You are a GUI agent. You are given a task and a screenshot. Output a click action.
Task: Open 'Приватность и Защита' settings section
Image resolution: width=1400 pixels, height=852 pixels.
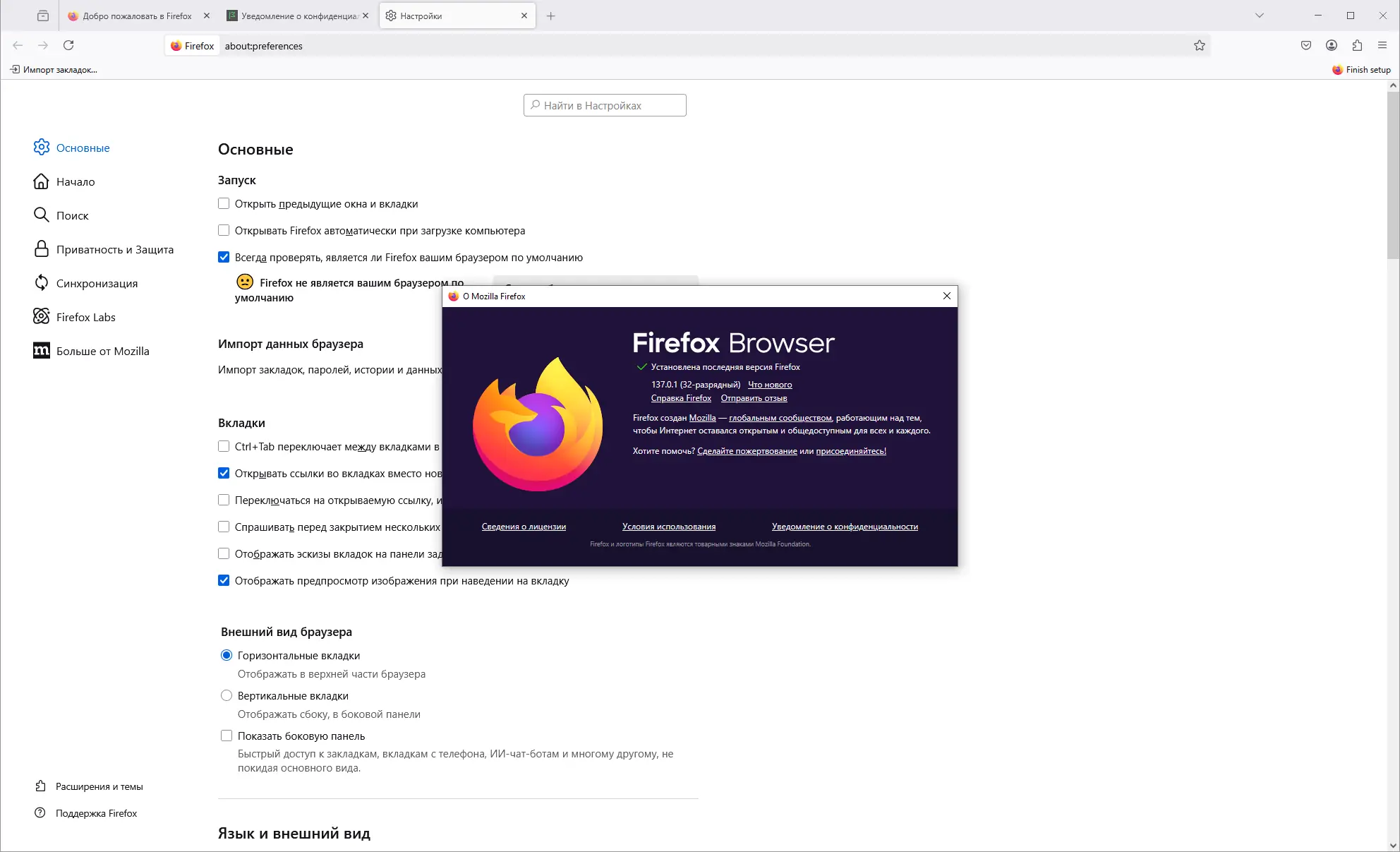pyautogui.click(x=114, y=249)
